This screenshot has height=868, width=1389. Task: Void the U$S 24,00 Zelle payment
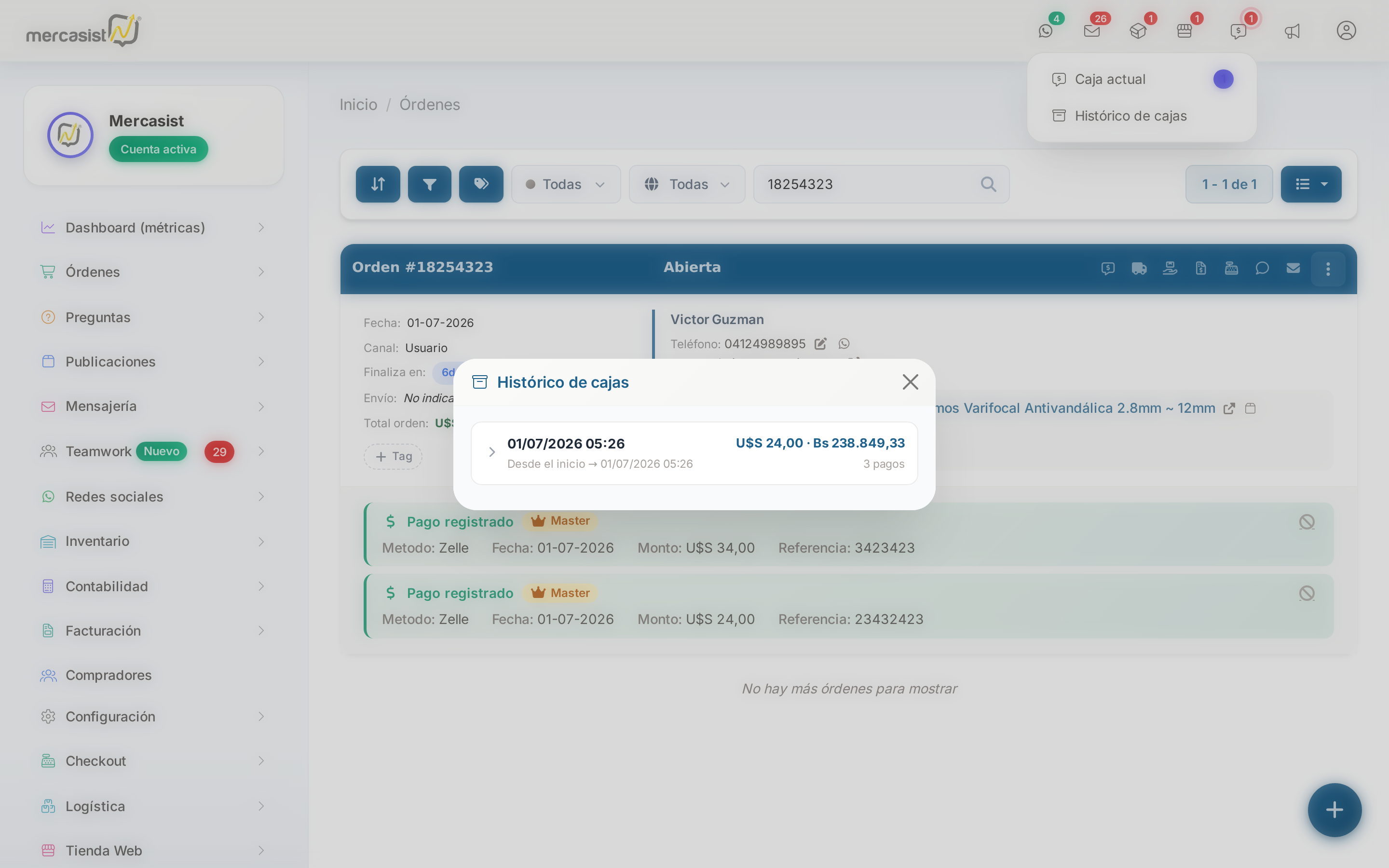1307,593
